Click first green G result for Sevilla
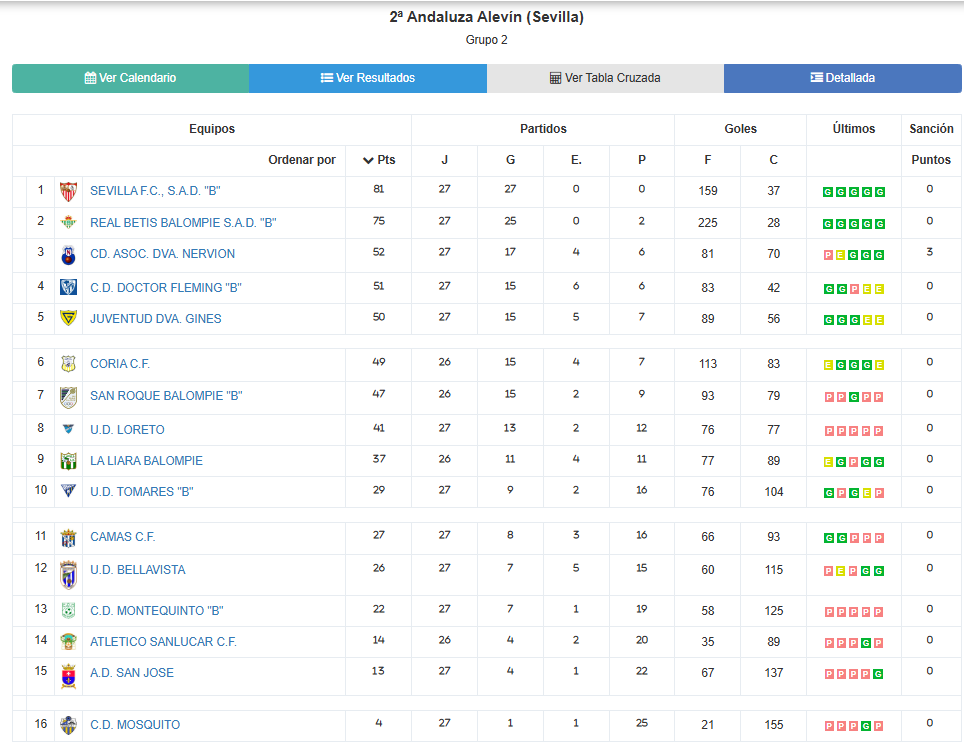Screen dimensions: 964x756 pos(828,192)
